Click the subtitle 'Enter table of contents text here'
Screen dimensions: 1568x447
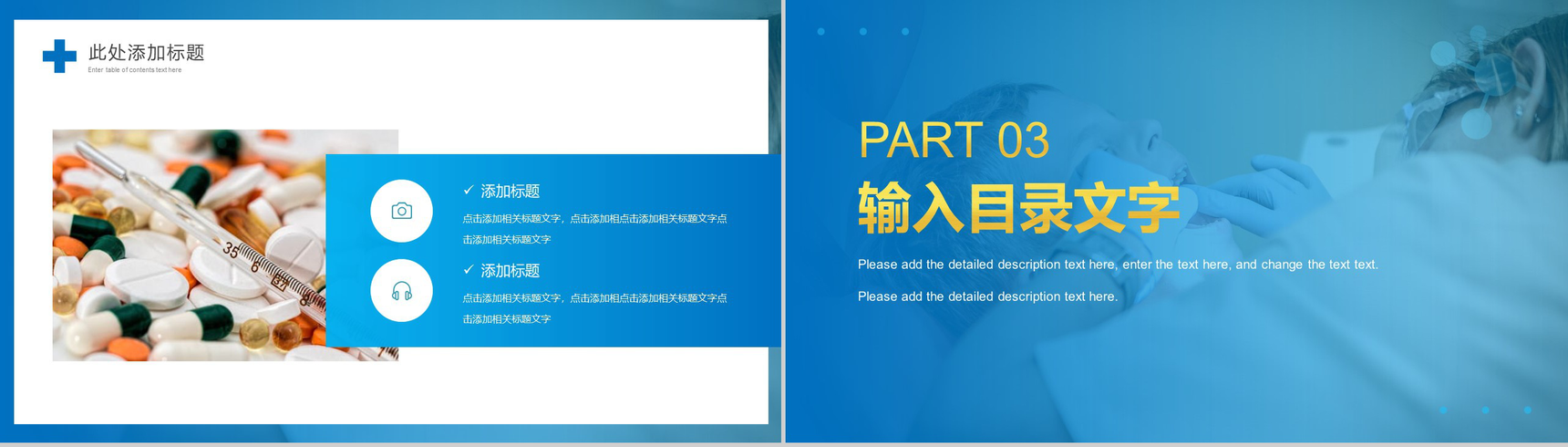tap(135, 70)
